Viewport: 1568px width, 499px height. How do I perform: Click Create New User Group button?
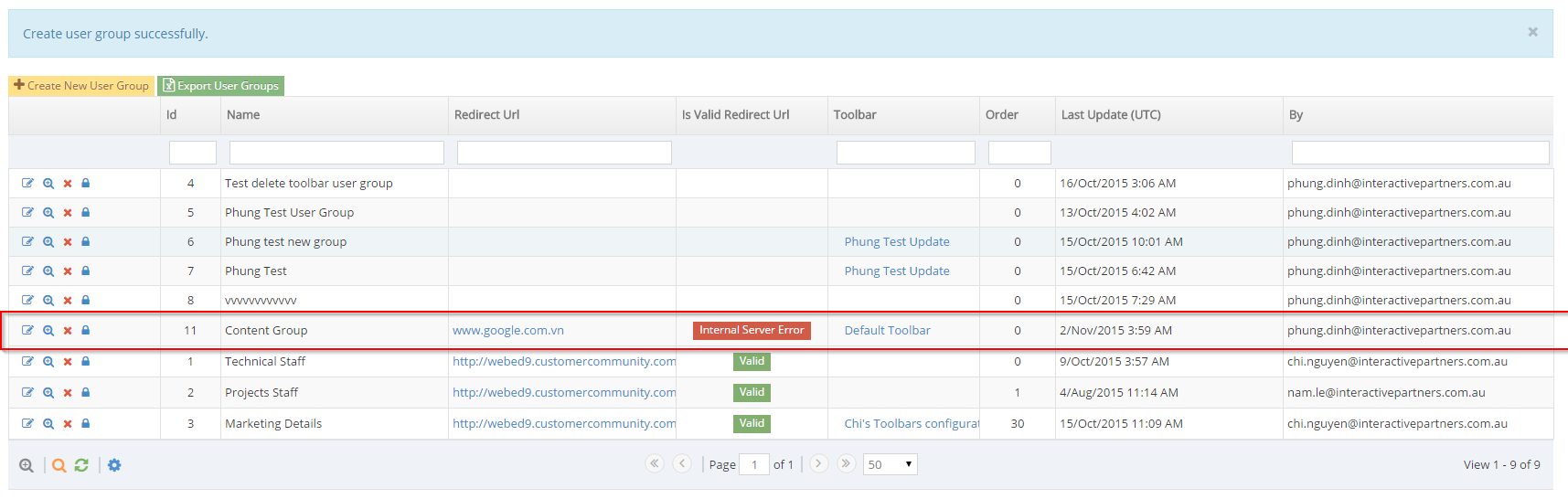(81, 86)
